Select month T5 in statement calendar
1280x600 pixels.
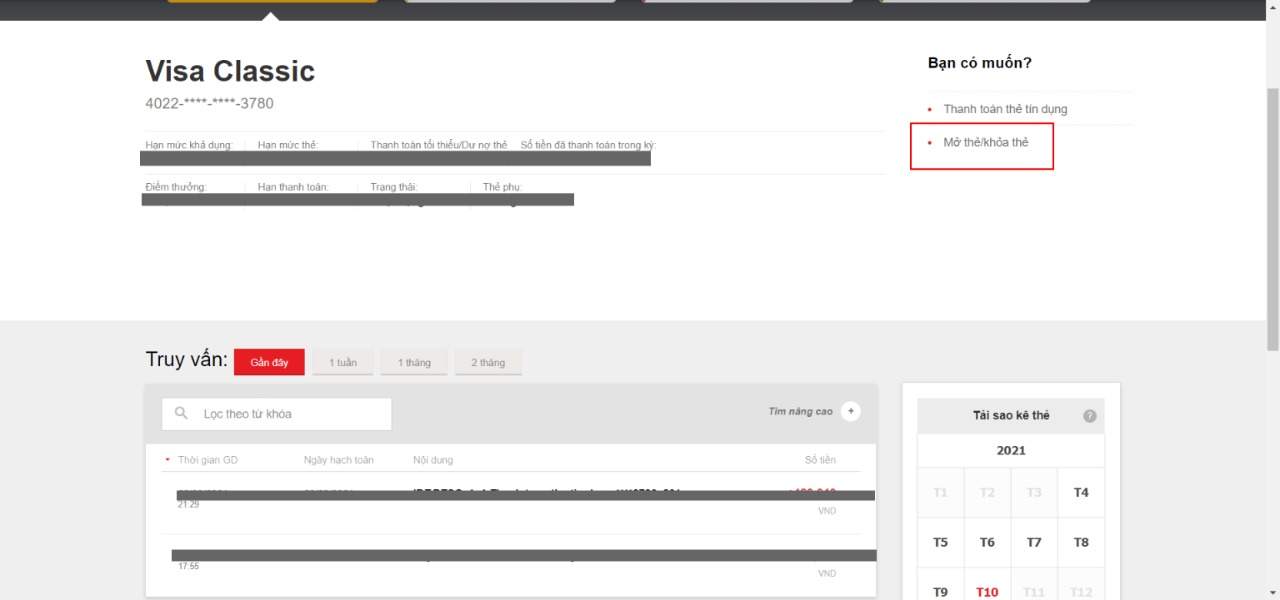pos(940,542)
